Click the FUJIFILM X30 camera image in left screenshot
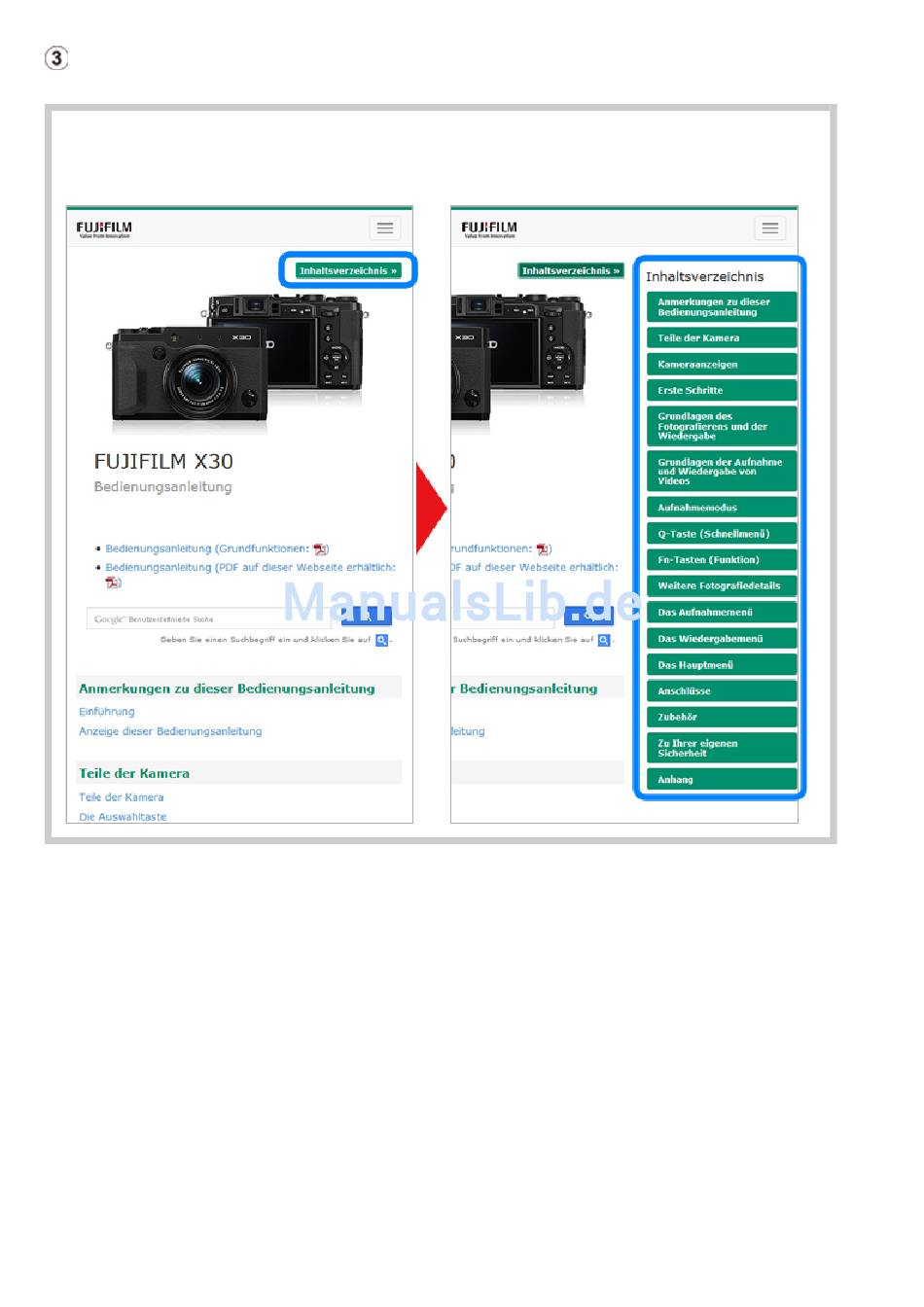 236,357
